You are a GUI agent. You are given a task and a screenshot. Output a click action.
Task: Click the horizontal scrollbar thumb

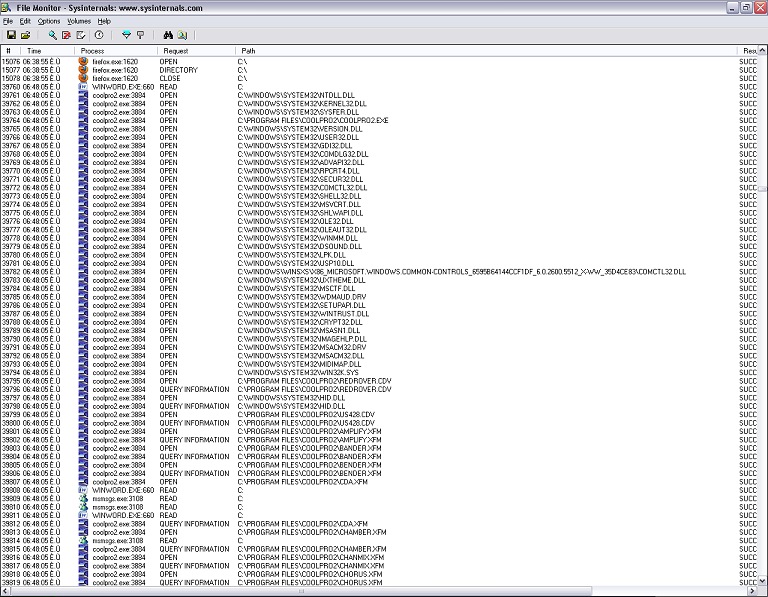pos(301,591)
